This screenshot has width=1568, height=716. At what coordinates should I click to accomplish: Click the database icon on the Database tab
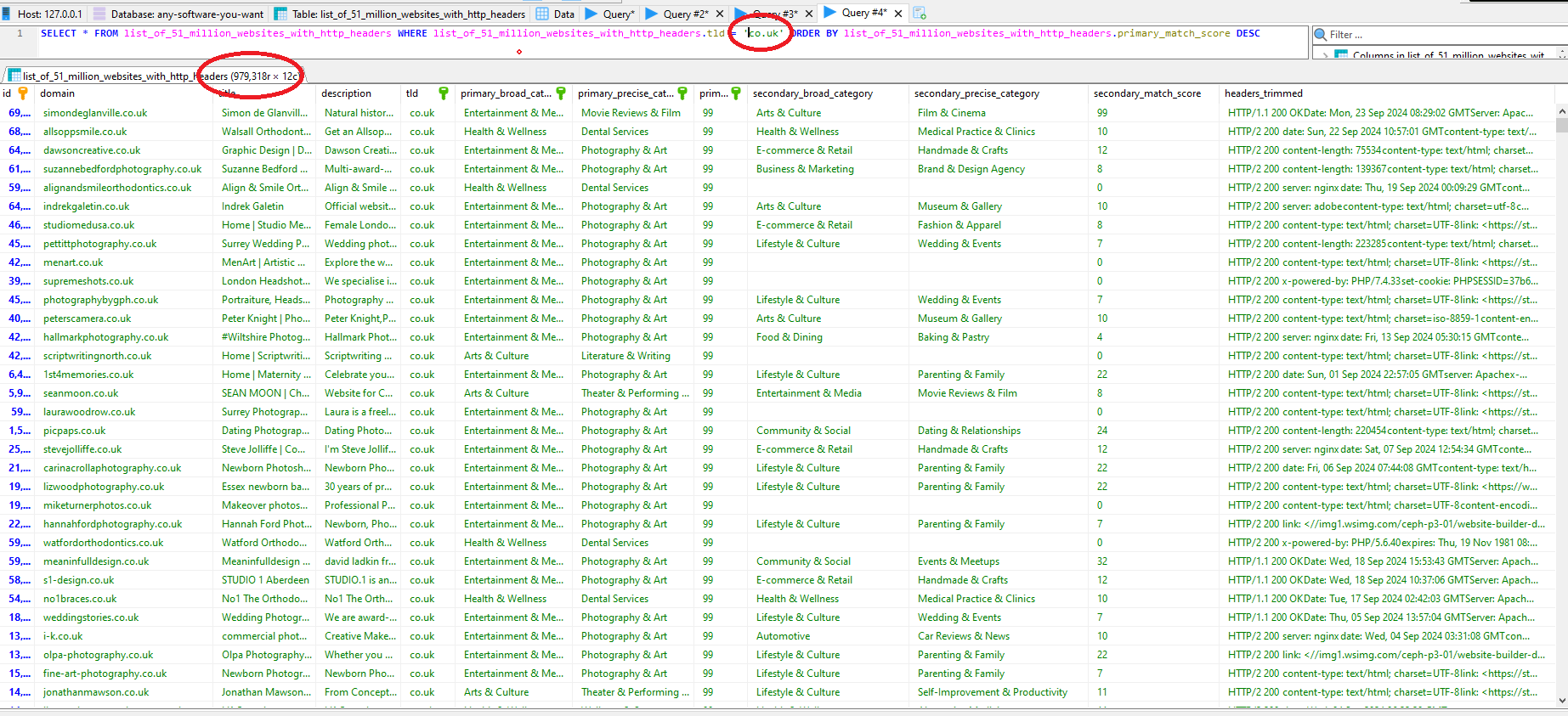click(99, 14)
